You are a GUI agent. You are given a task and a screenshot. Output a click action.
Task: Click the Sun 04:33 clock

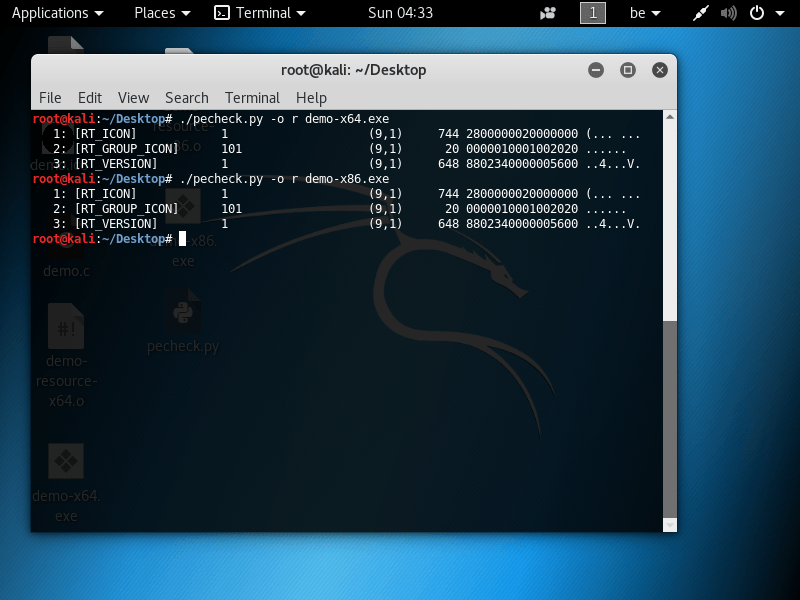point(400,13)
